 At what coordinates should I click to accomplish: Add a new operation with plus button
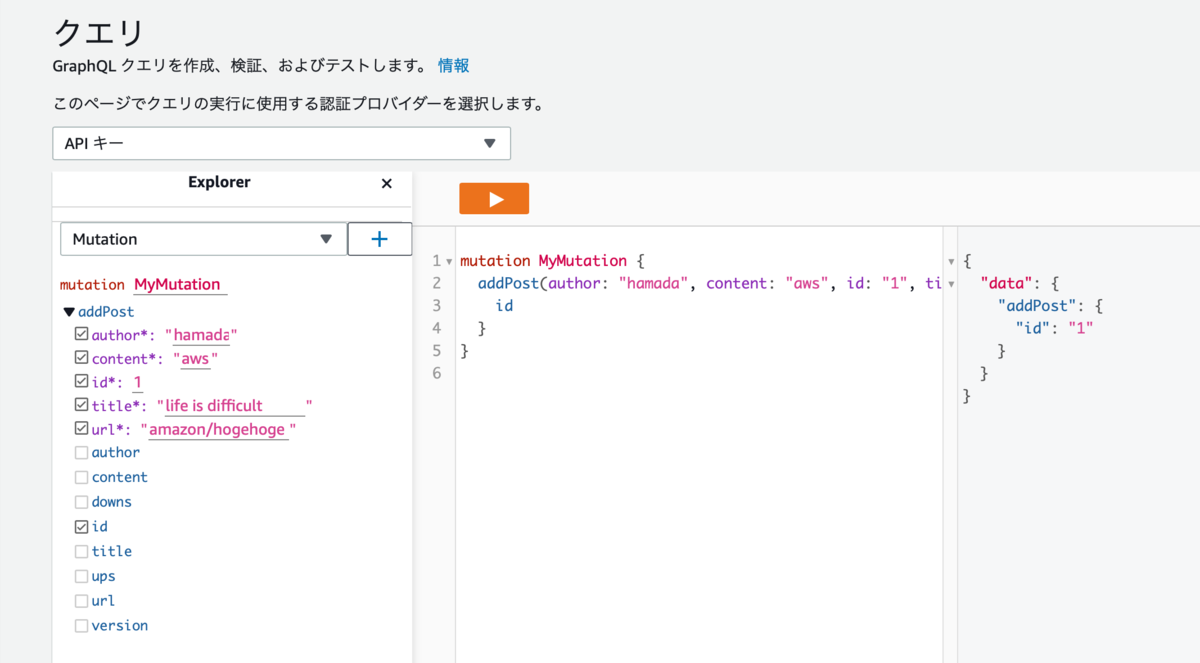(x=379, y=239)
